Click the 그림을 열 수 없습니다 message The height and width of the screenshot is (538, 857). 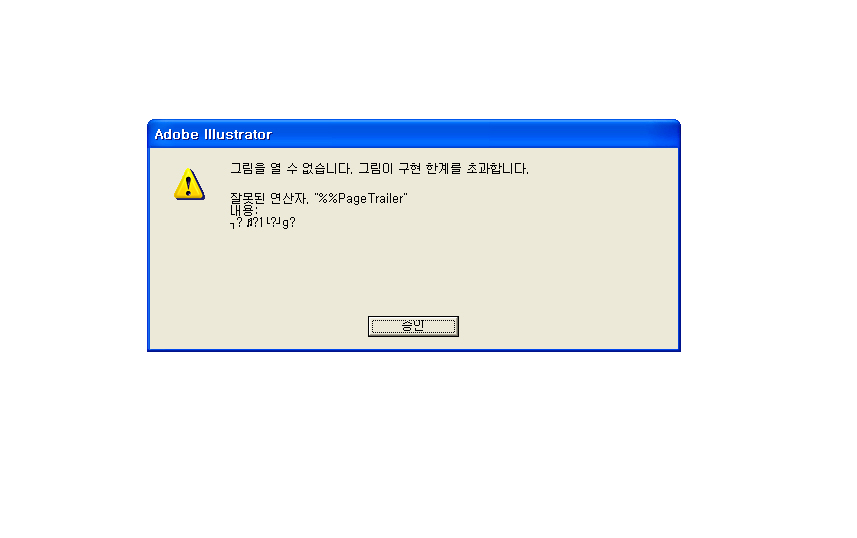[x=291, y=168]
